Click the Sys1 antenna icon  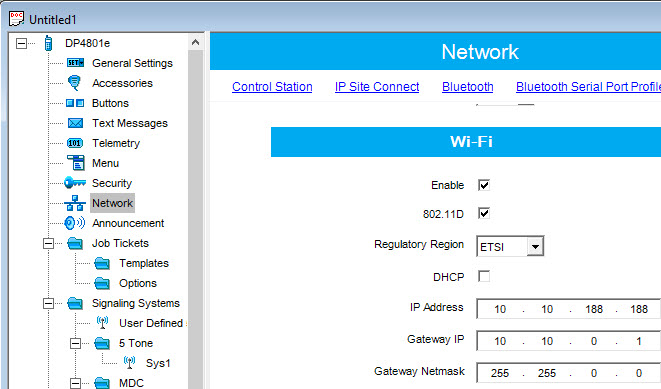tap(129, 363)
